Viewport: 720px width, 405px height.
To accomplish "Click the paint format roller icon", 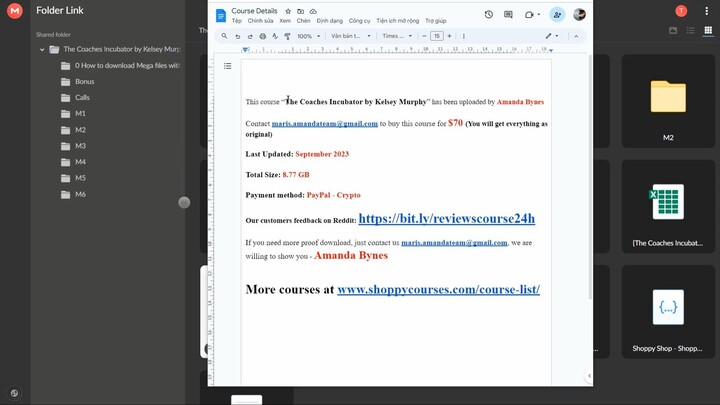I will (287, 36).
